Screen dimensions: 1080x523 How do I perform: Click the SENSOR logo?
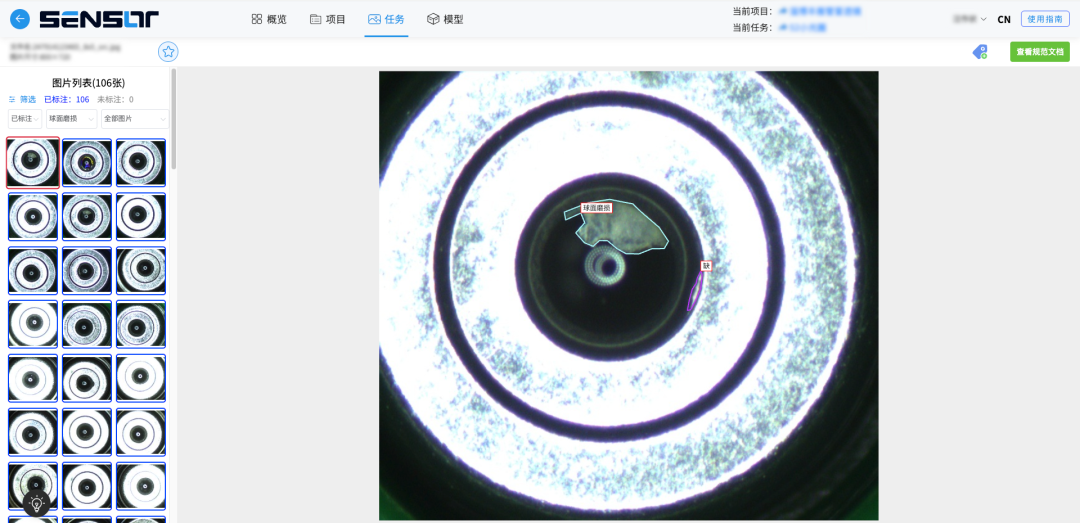[99, 19]
